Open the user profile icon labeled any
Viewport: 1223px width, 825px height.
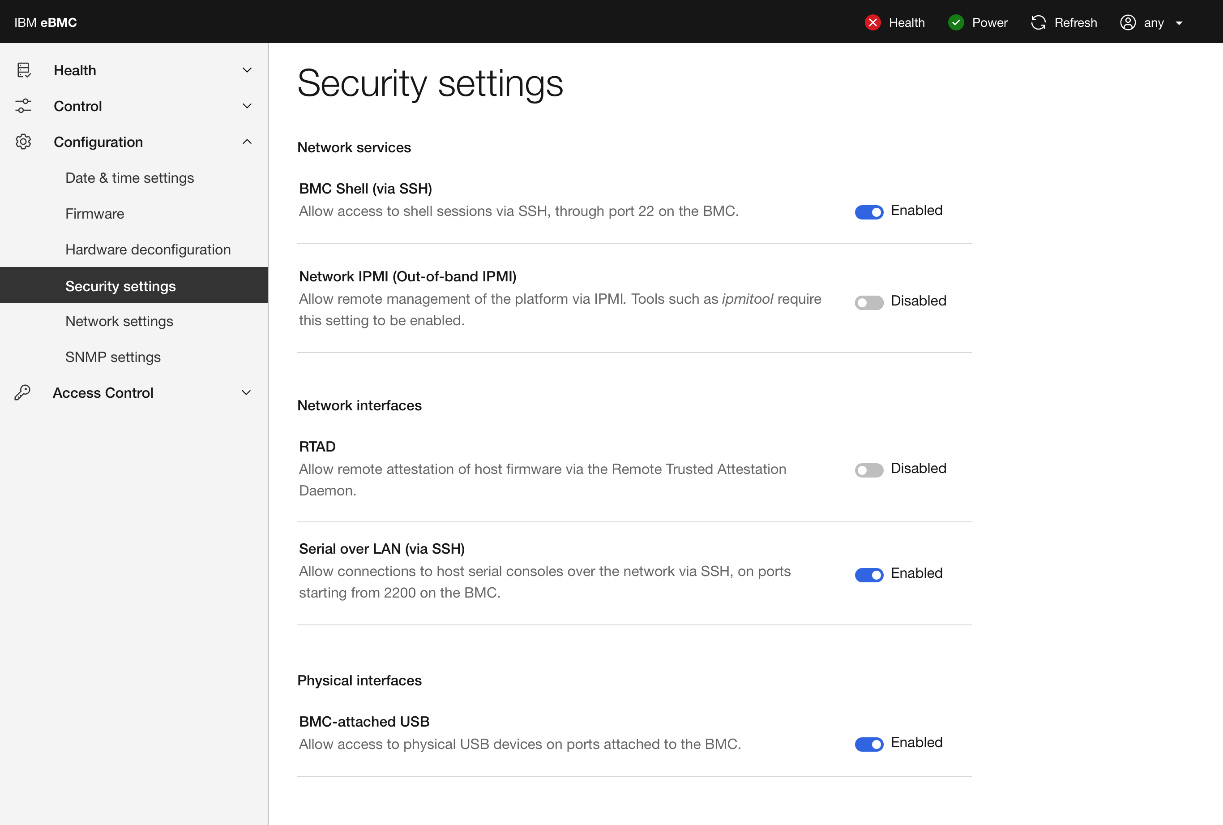(1127, 22)
